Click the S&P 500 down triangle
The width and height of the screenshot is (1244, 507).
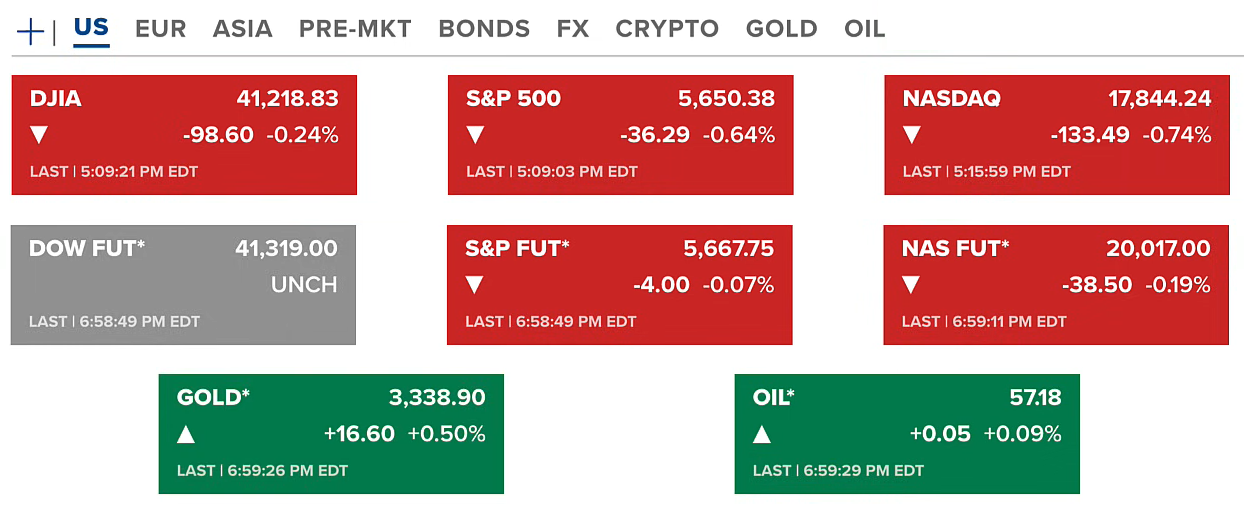(475, 135)
